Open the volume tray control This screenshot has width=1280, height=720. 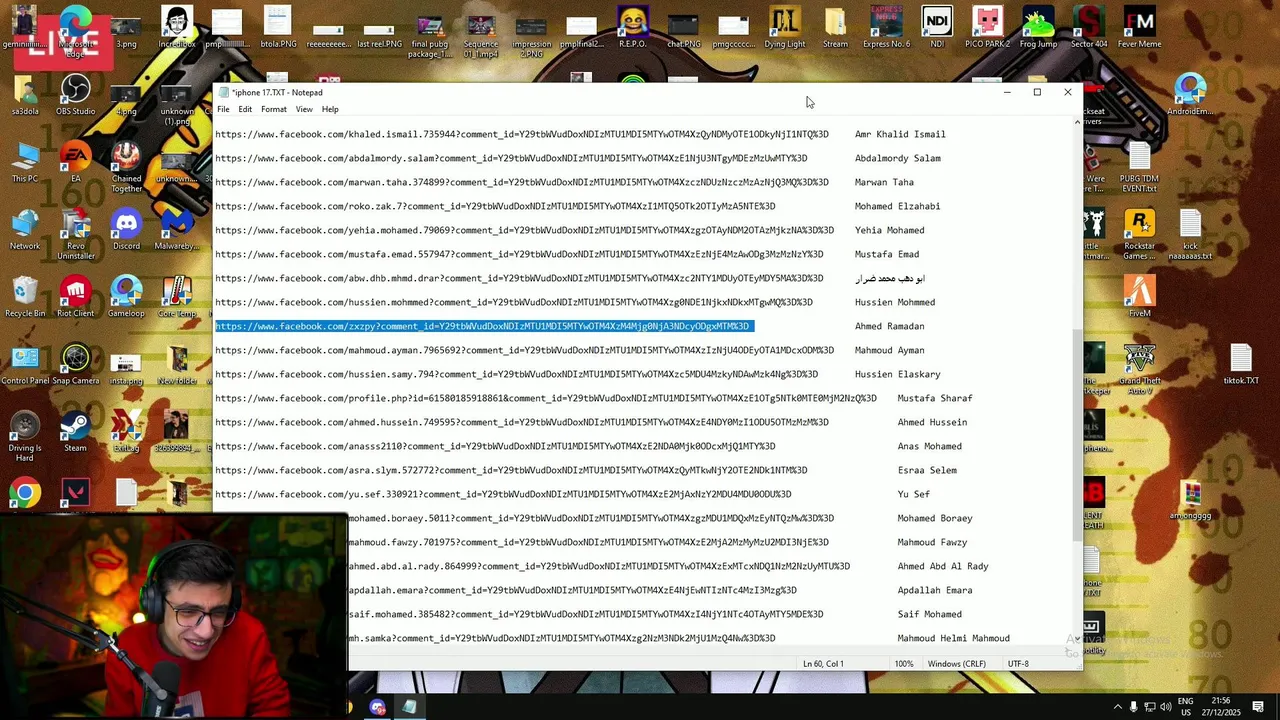tap(1165, 707)
